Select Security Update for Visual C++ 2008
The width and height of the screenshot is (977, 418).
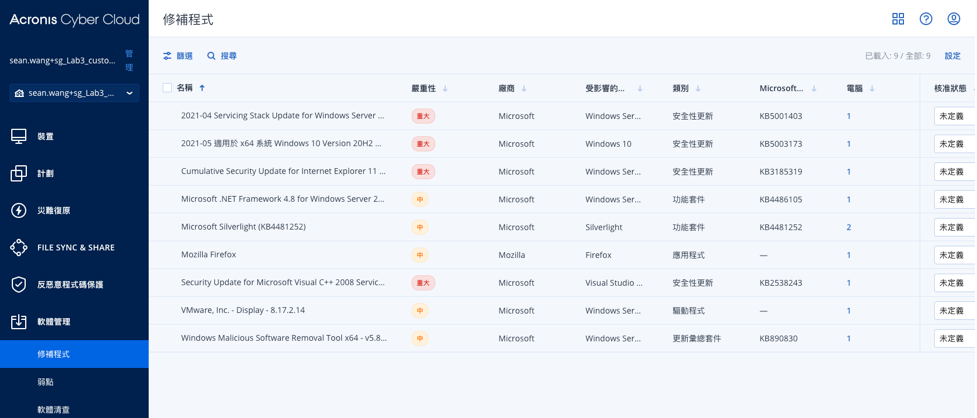click(x=283, y=283)
